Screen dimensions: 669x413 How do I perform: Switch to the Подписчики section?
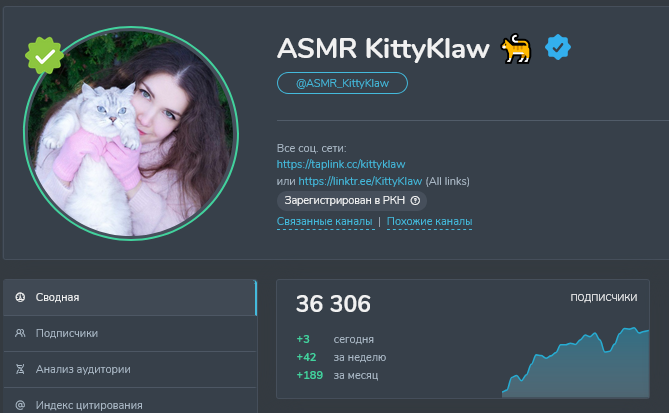pyautogui.click(x=130, y=334)
